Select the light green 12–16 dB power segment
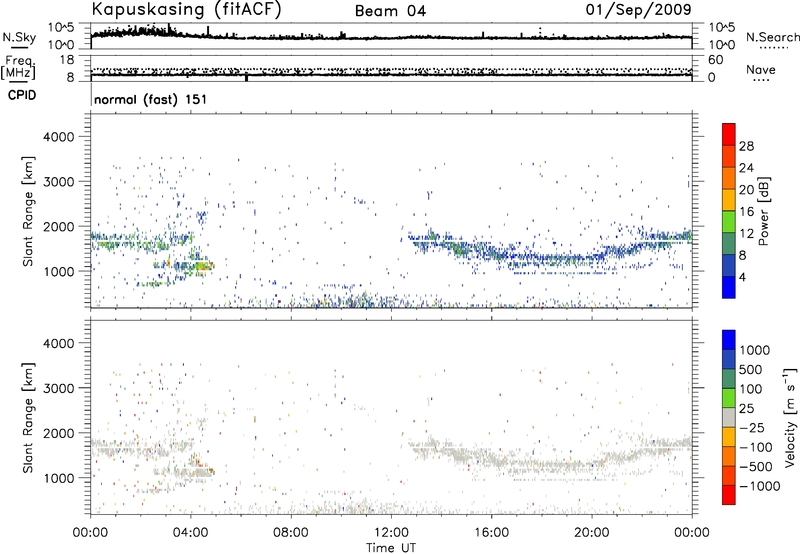Image resolution: width=800 pixels, height=554 pixels. [729, 221]
